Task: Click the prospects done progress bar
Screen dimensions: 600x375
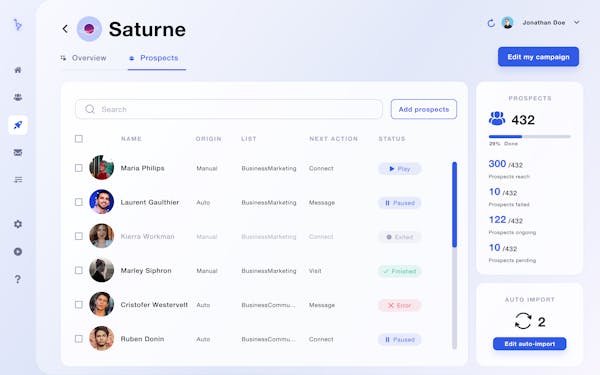Action: click(530, 137)
